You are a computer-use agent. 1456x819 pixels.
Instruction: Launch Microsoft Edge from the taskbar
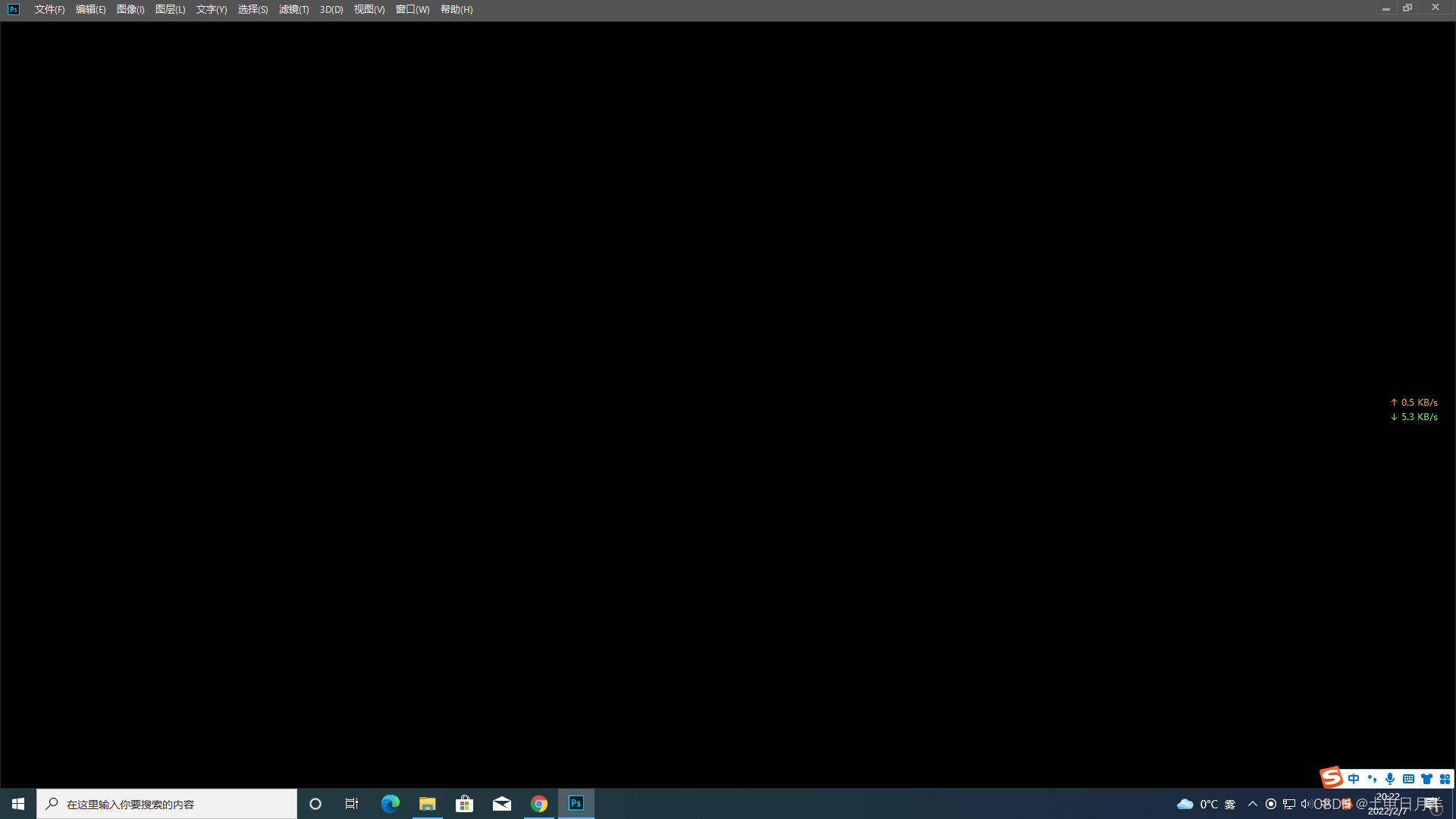tap(390, 804)
